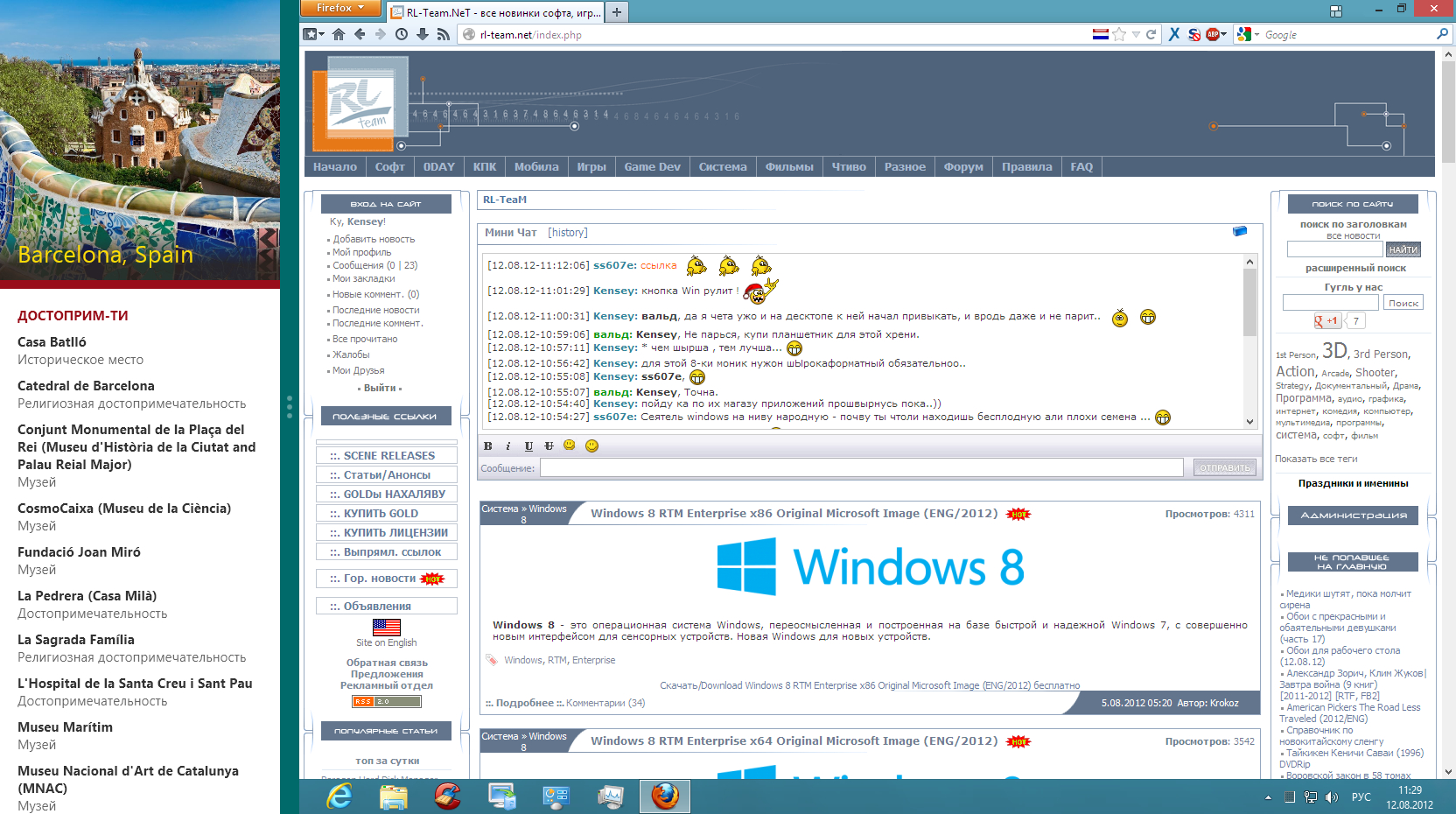
Task: Open the URL history dropdown arrow
Action: coord(1136,35)
